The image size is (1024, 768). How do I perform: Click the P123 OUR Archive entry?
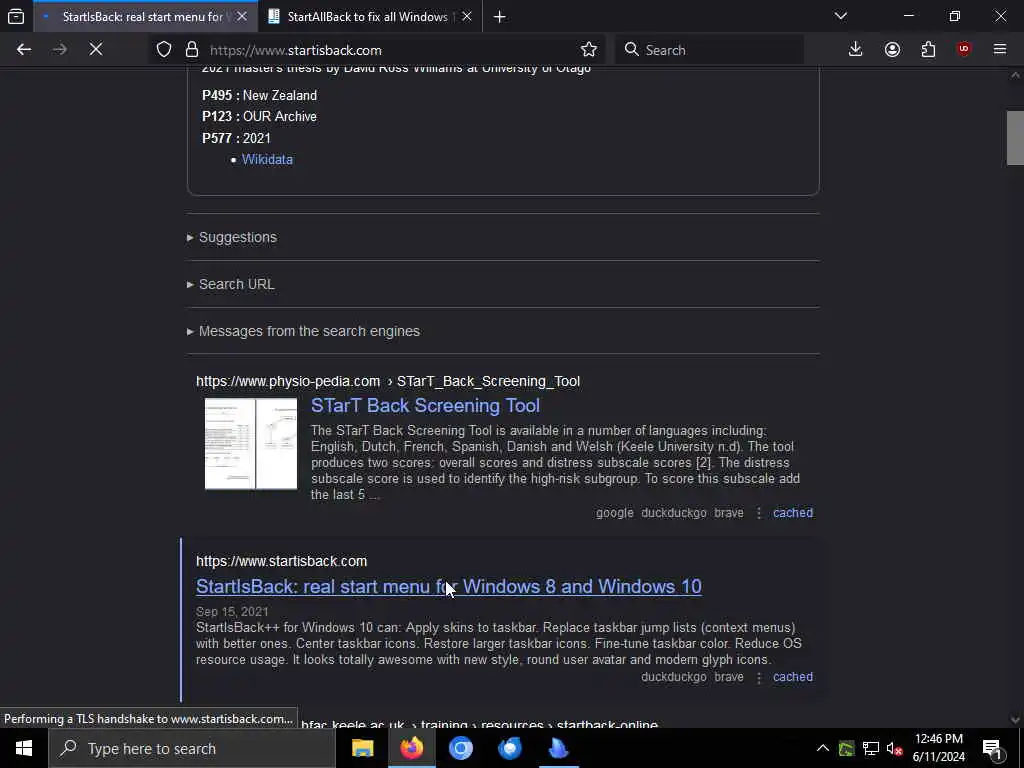[x=259, y=116]
